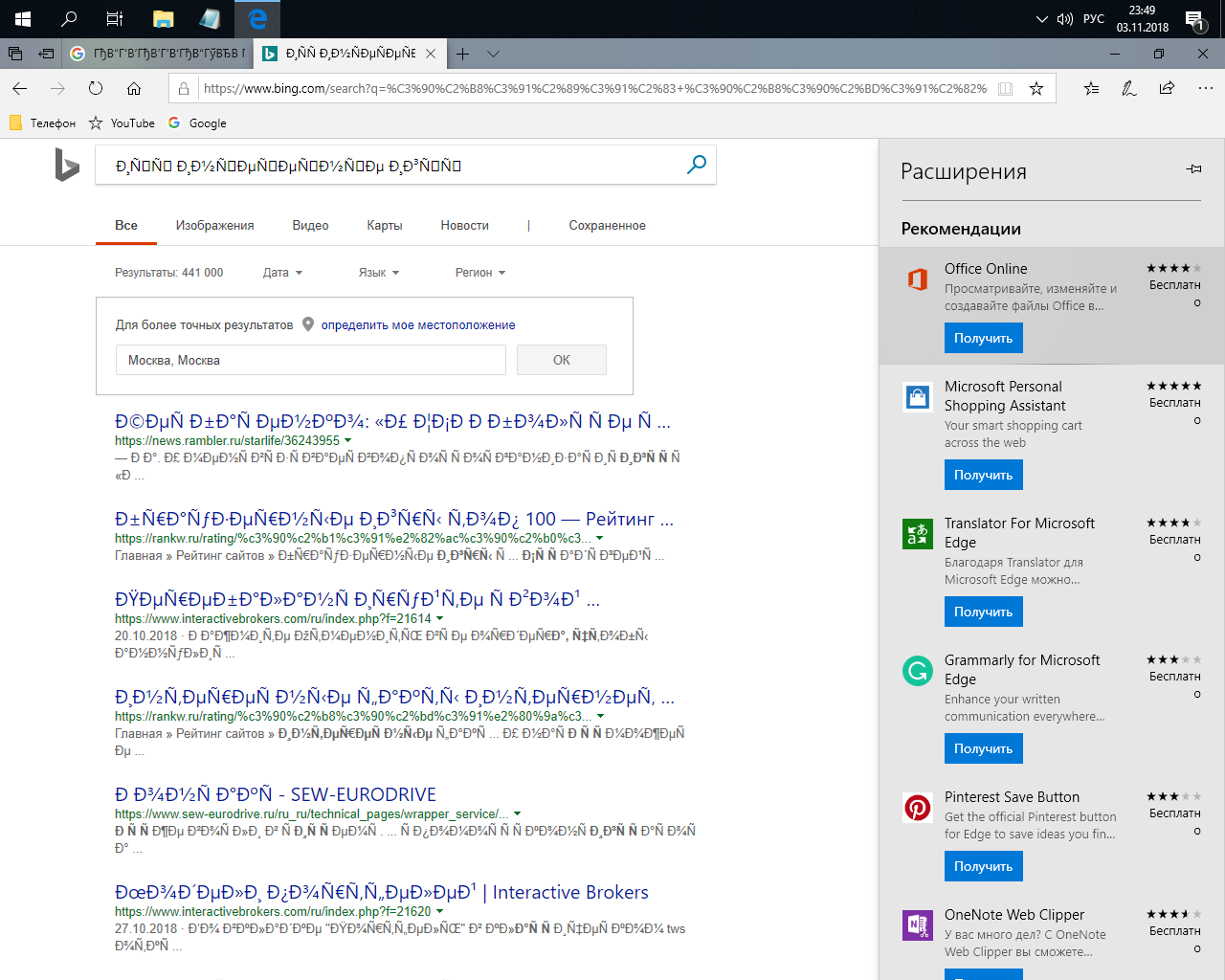Open the Favorites hub icon

[1092, 88]
